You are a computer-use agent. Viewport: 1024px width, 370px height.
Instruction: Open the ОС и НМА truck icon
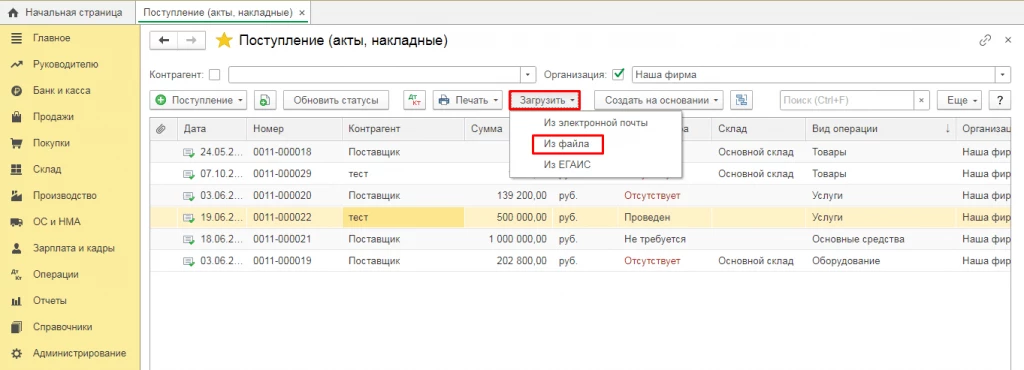tap(17, 222)
